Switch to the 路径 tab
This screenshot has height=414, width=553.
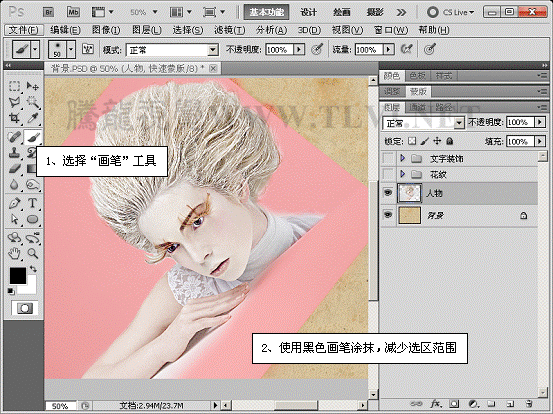(x=444, y=107)
